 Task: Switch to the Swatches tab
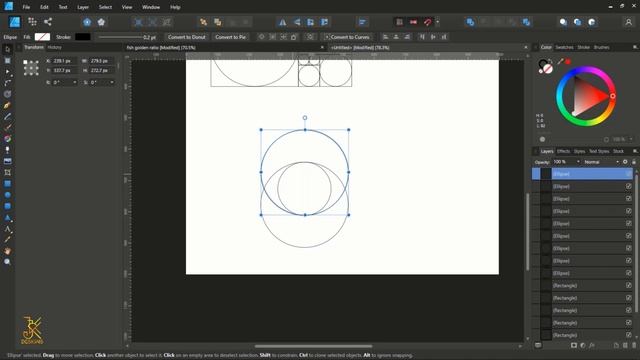pyautogui.click(x=564, y=47)
